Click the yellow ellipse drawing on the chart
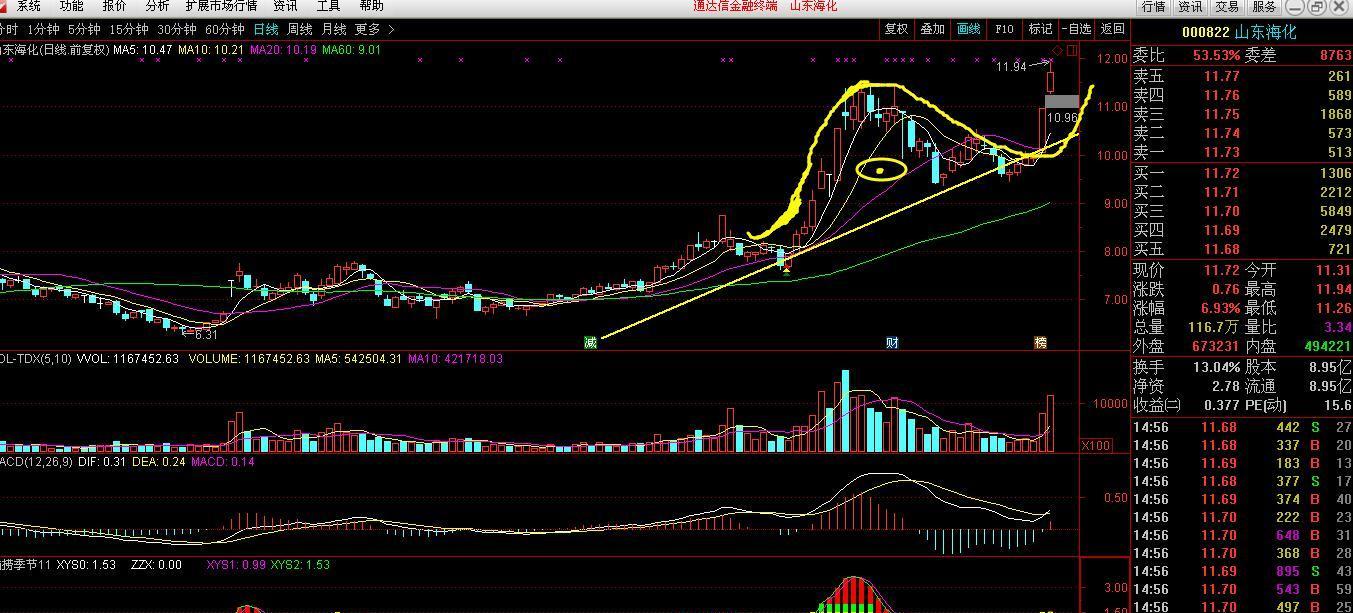The height and width of the screenshot is (613, 1353). (x=881, y=170)
